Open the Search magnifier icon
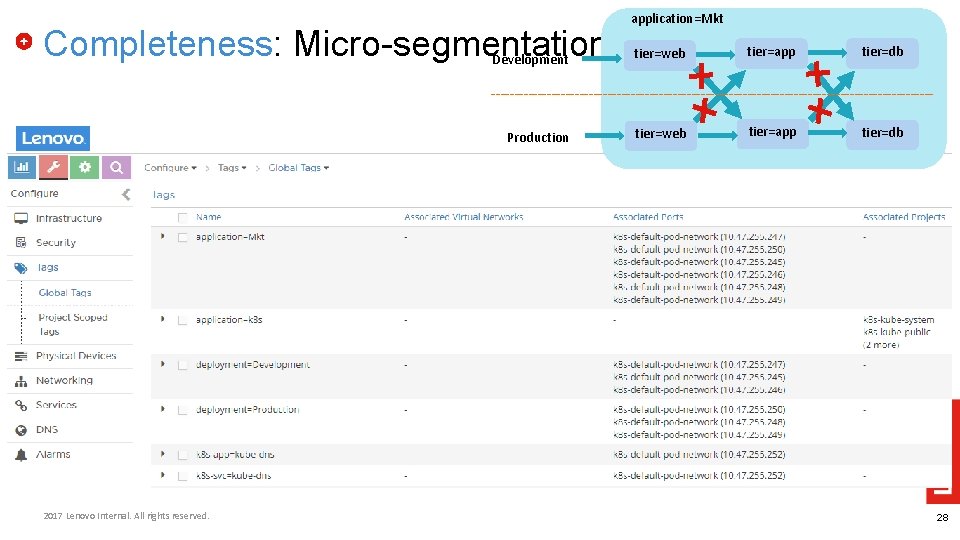 pyautogui.click(x=116, y=167)
